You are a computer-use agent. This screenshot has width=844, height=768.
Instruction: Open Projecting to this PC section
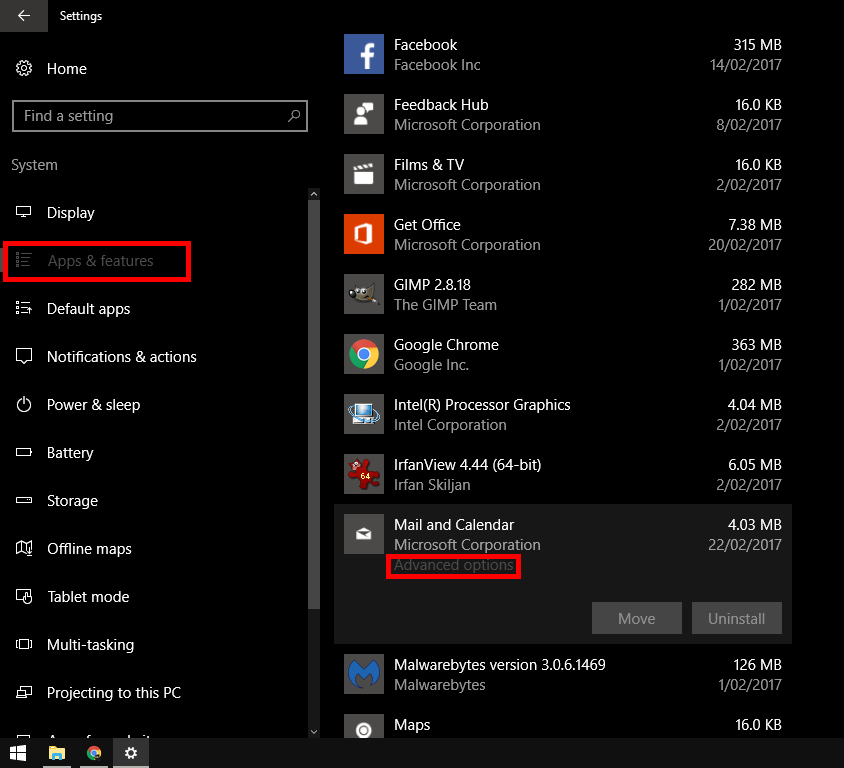114,693
